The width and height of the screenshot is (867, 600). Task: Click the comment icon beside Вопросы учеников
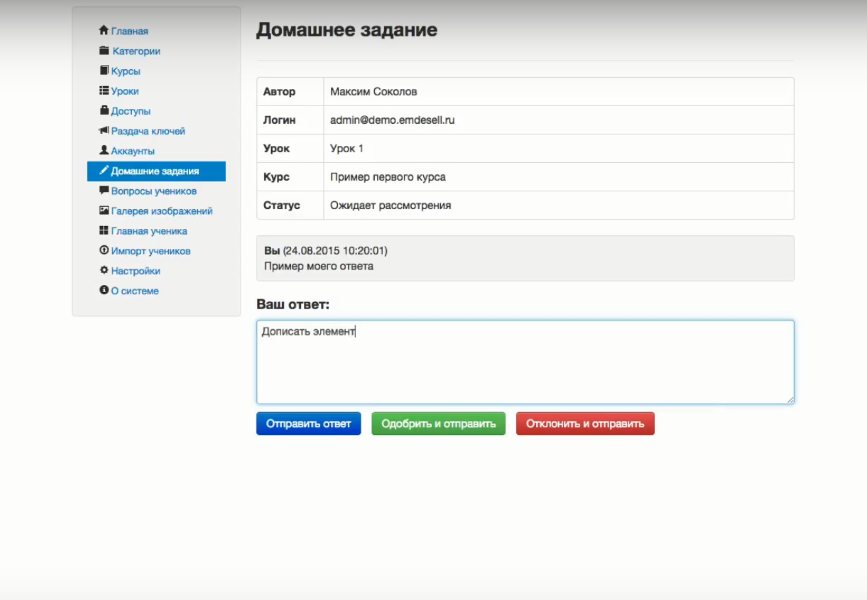pos(104,191)
